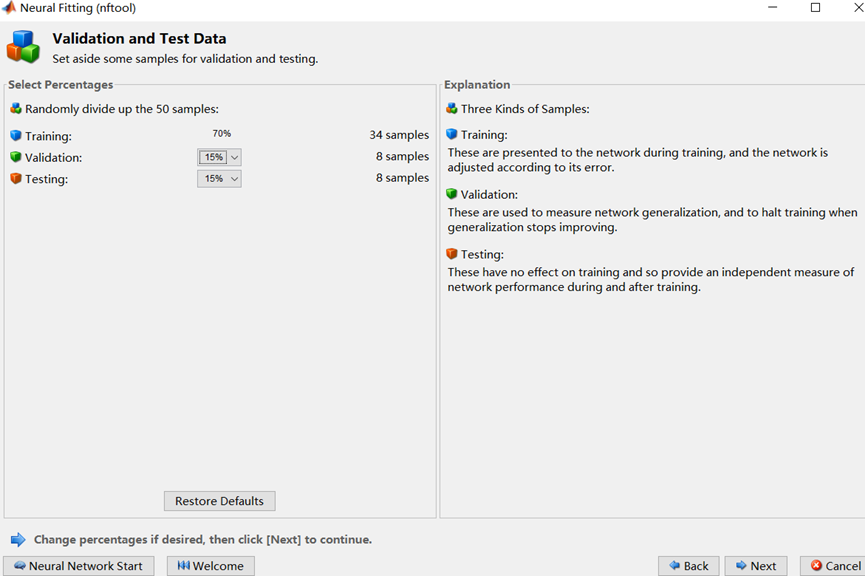Click the green Validation cube icon in Select Percentages

tap(15, 157)
